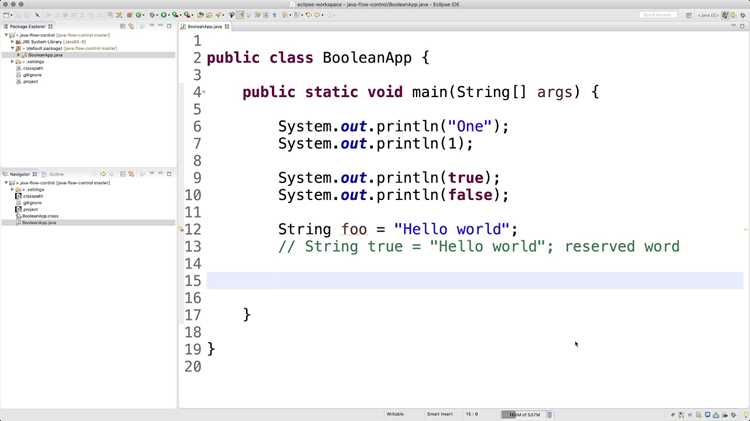Viewport: 750px width, 421px height.
Task: Click the code System.out.println(false);
Action: [x=394, y=195]
